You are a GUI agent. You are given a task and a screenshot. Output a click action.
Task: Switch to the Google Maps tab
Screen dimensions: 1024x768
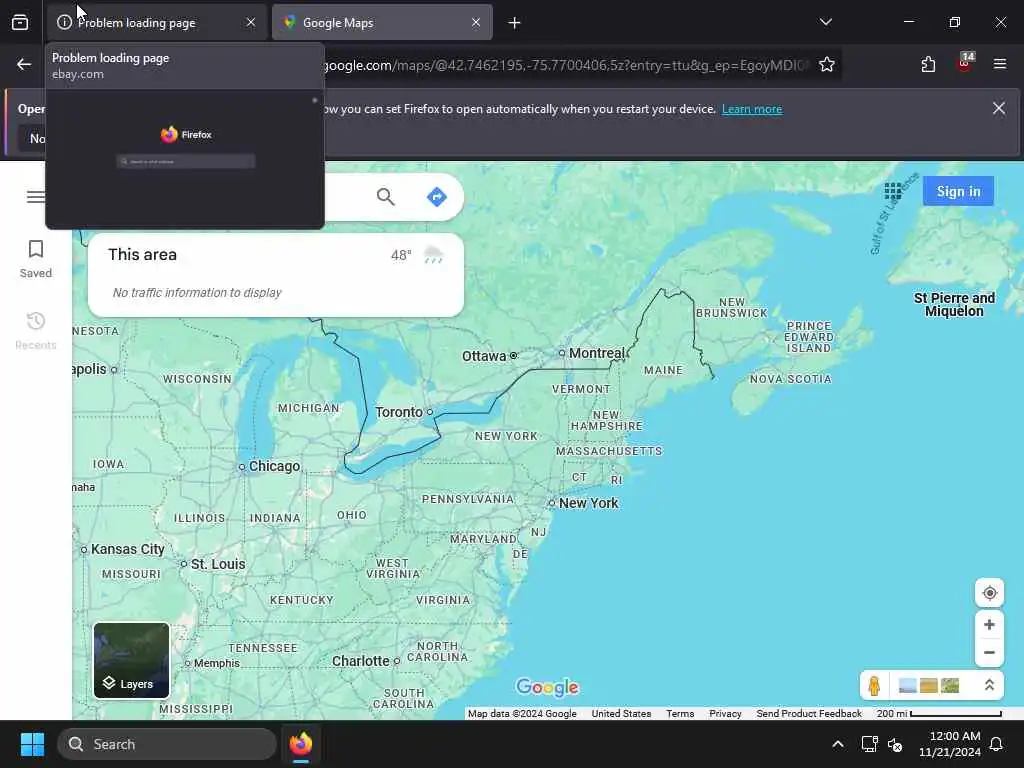point(382,23)
